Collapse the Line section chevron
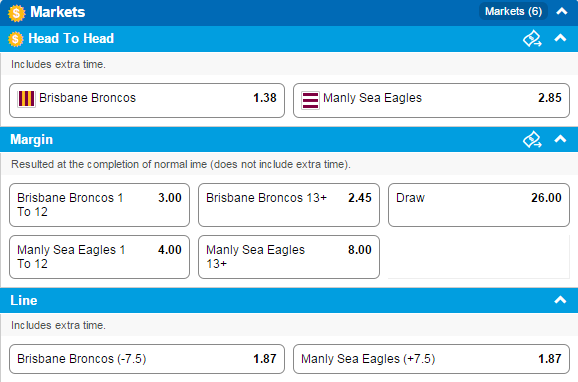This screenshot has height=382, width=578. (560, 300)
